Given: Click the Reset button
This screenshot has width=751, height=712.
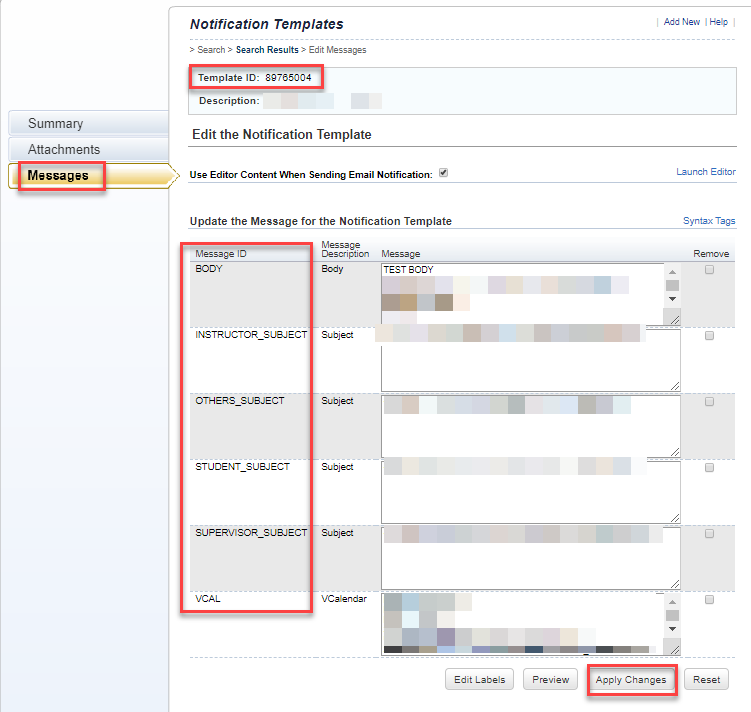Looking at the screenshot, I should tap(706, 679).
